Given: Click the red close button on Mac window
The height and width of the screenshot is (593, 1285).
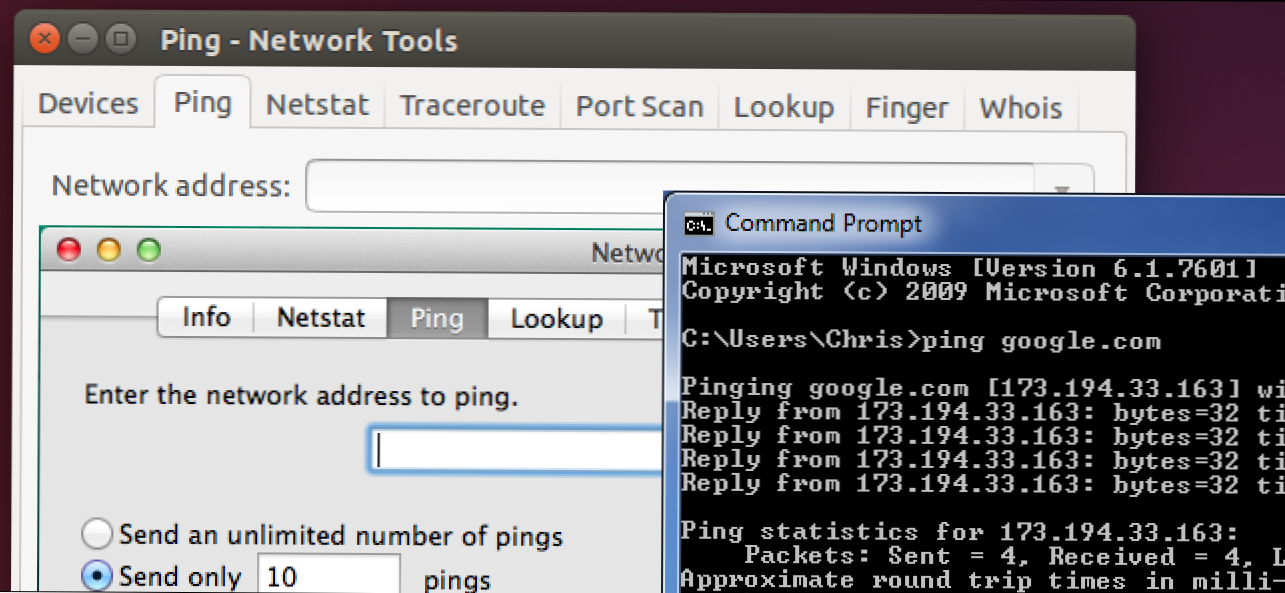Looking at the screenshot, I should 69,250.
